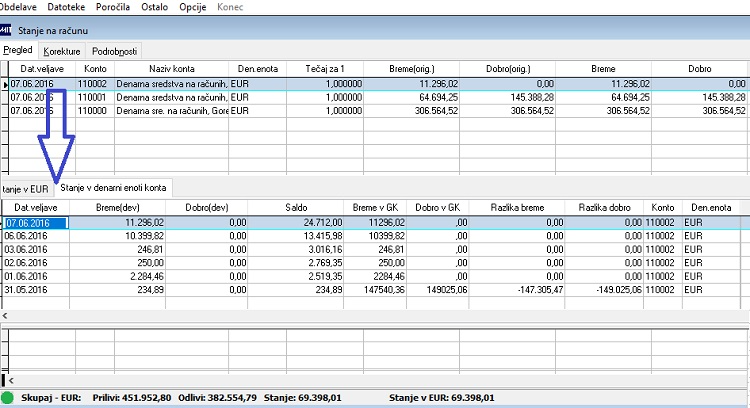Click the 306.564,52 Breme(orig.) cell
The height and width of the screenshot is (408, 750).
pos(411,110)
